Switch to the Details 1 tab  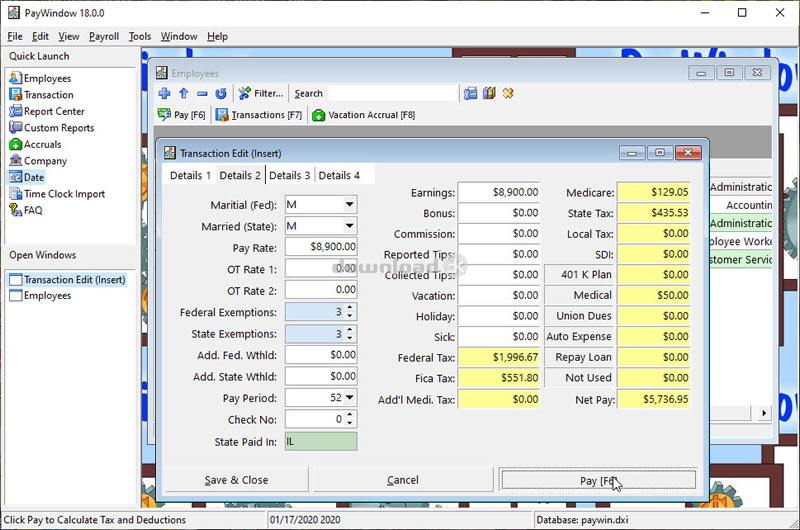tap(190, 175)
